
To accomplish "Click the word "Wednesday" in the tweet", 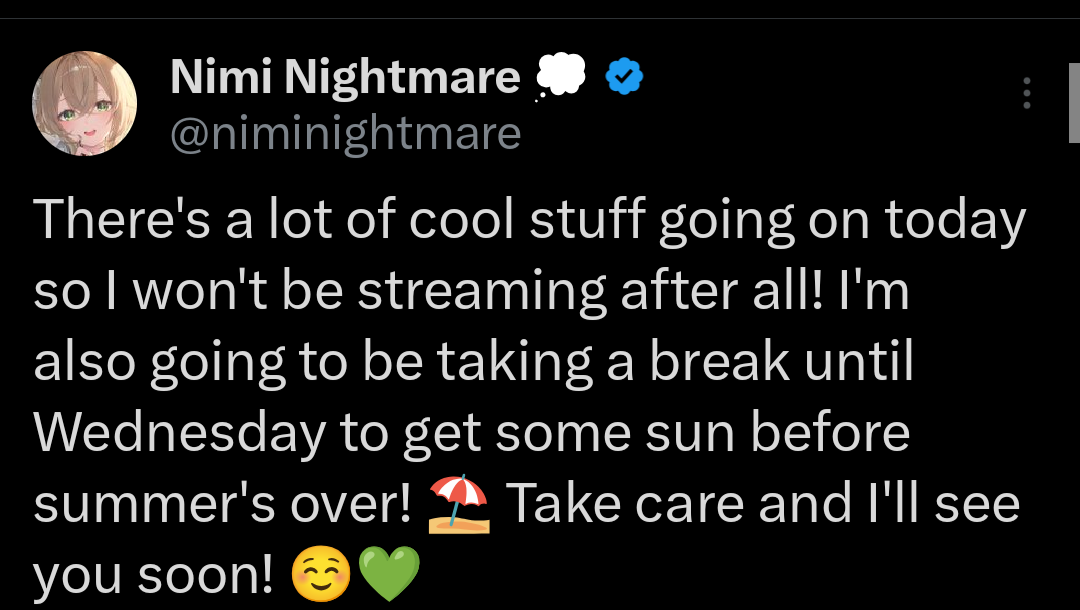I will pos(180,432).
